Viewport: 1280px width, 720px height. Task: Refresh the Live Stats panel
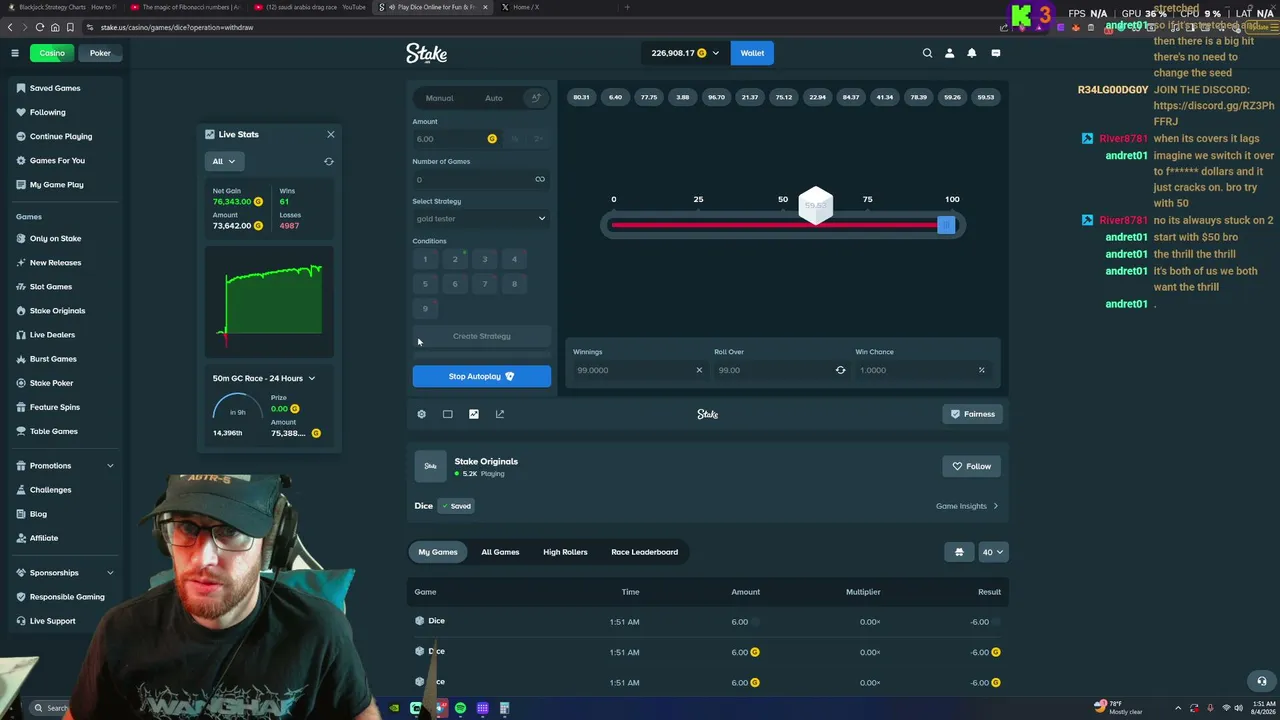[x=329, y=161]
